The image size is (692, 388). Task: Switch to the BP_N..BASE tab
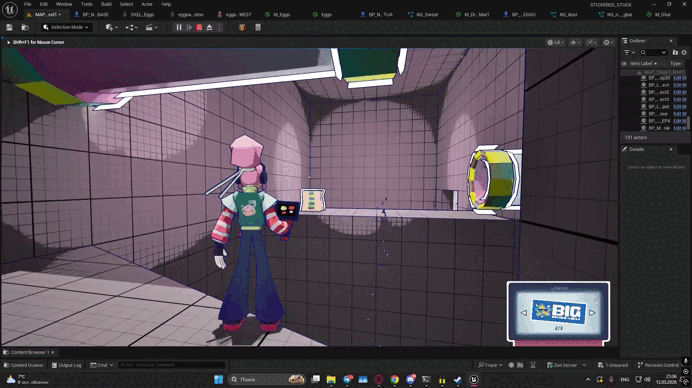(x=91, y=15)
